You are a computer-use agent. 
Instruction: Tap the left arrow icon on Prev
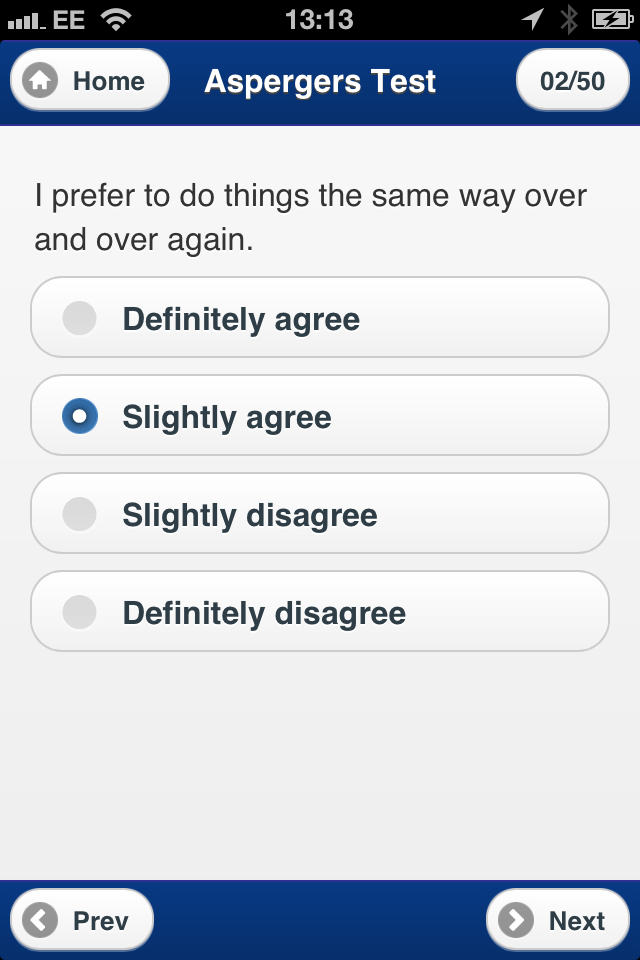[x=41, y=920]
